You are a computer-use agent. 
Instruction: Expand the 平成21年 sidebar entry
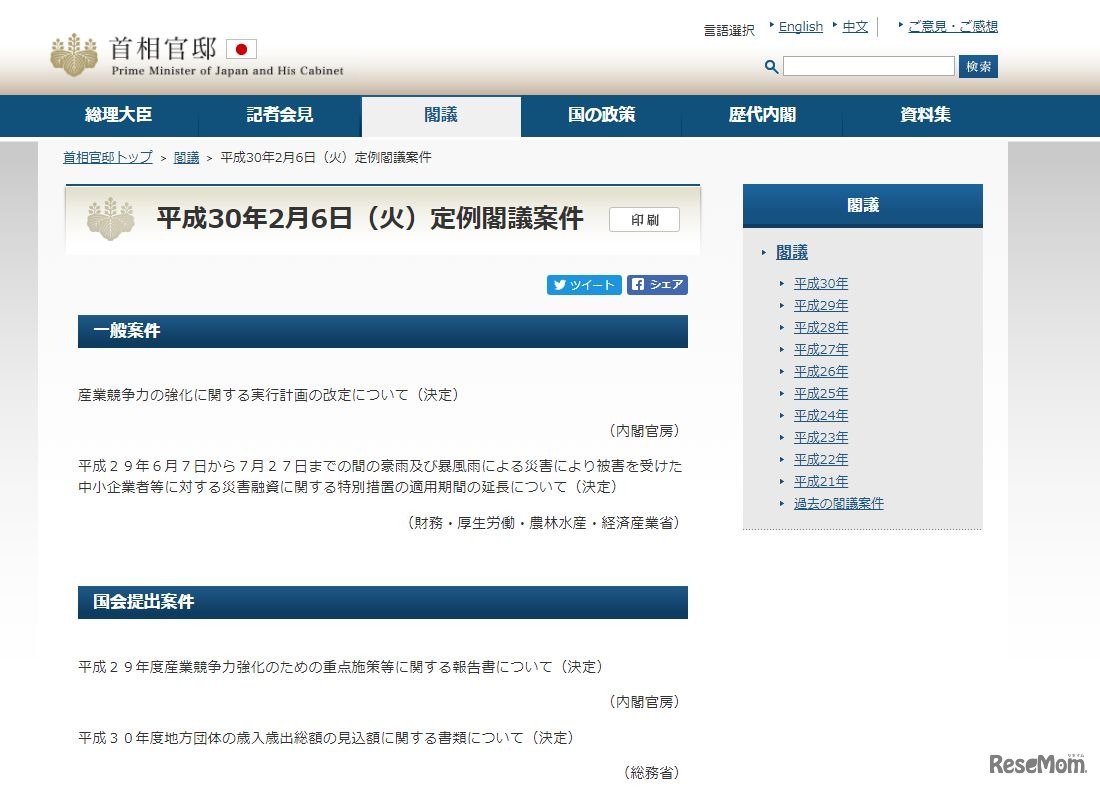click(x=821, y=481)
